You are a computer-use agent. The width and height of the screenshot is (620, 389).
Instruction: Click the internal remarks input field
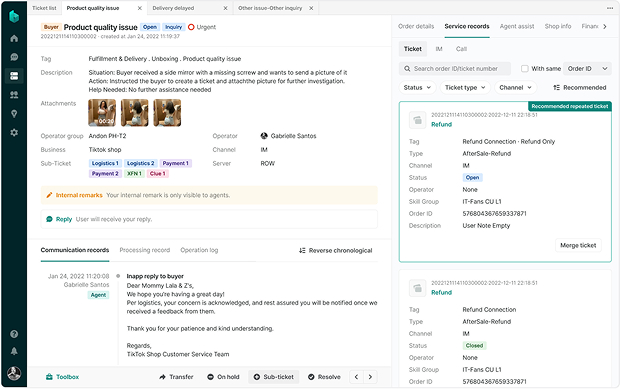[209, 195]
